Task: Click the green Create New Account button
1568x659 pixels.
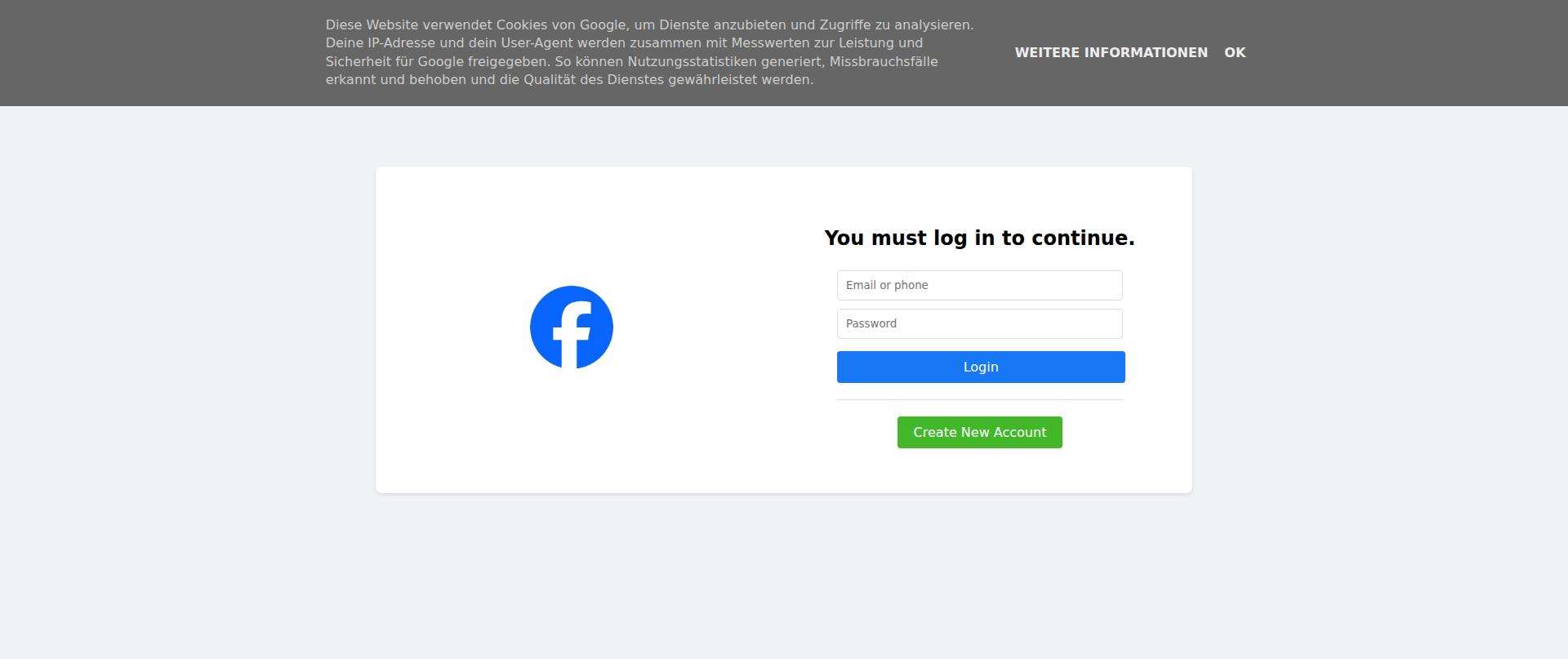Action: 980,432
